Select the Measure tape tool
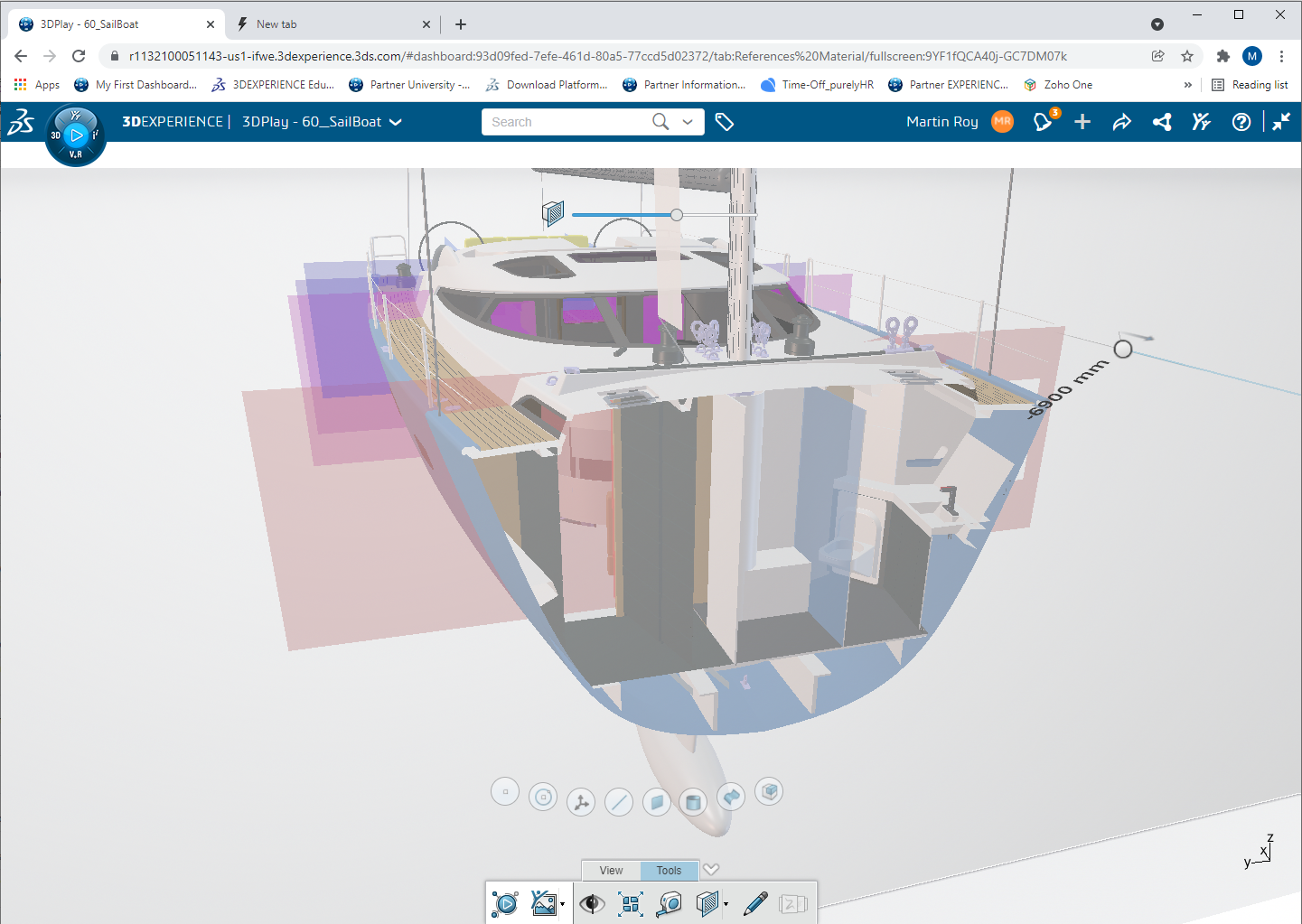The height and width of the screenshot is (924, 1302). (x=670, y=903)
